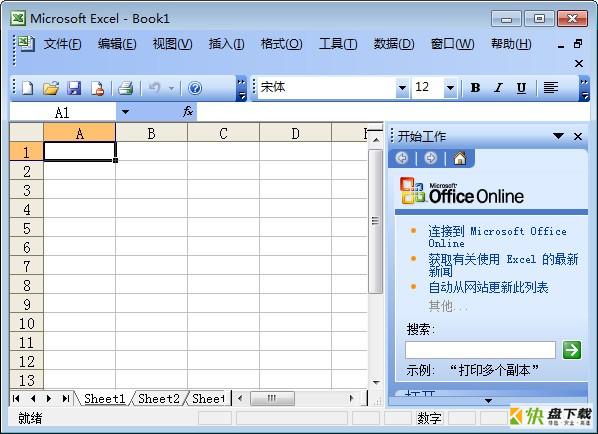Image resolution: width=598 pixels, height=434 pixels.
Task: Apply underline formatting with U icon
Action: [521, 88]
